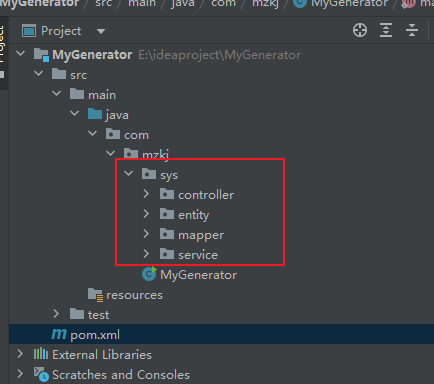
Task: Click the Expand All toolbar icon
Action: [386, 30]
